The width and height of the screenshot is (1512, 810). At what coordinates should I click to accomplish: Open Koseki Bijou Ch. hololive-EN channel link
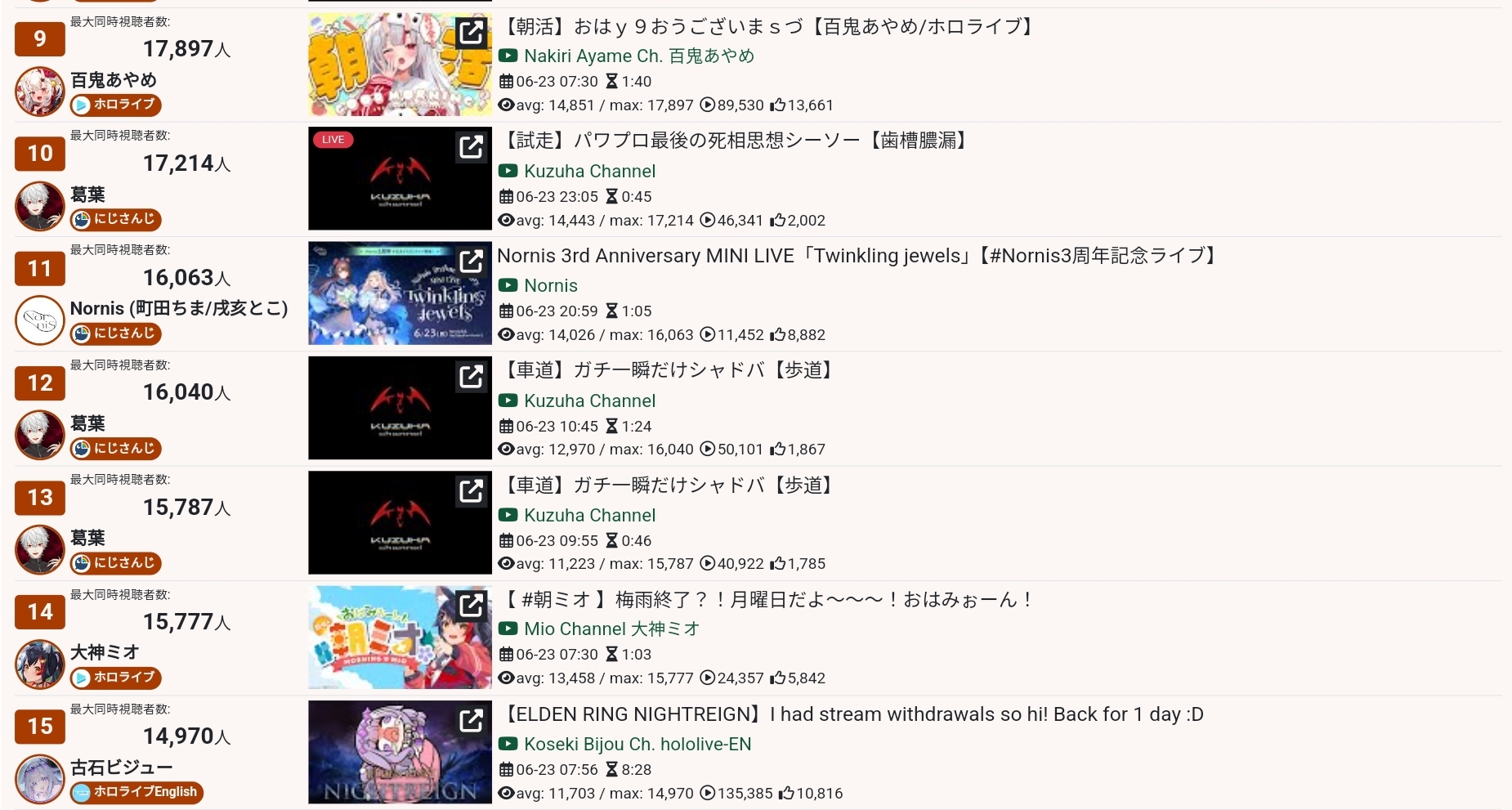637,744
